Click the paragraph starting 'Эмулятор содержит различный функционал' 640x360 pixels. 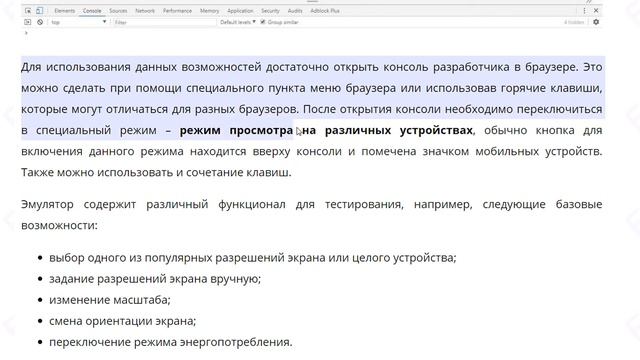coord(312,215)
